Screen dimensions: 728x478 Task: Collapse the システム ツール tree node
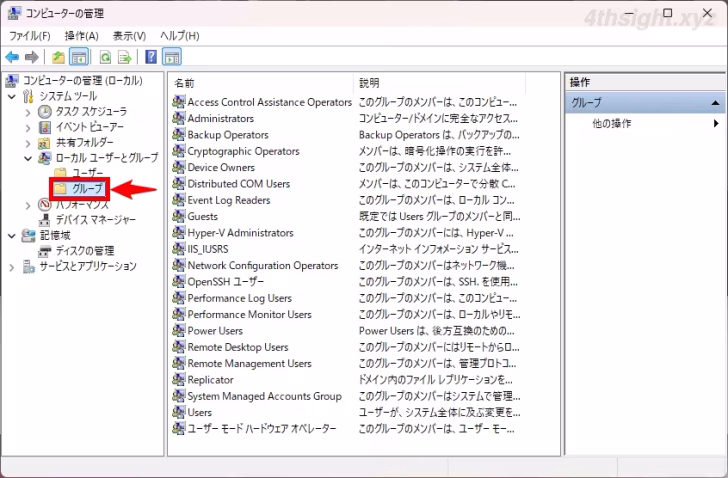tap(12, 97)
